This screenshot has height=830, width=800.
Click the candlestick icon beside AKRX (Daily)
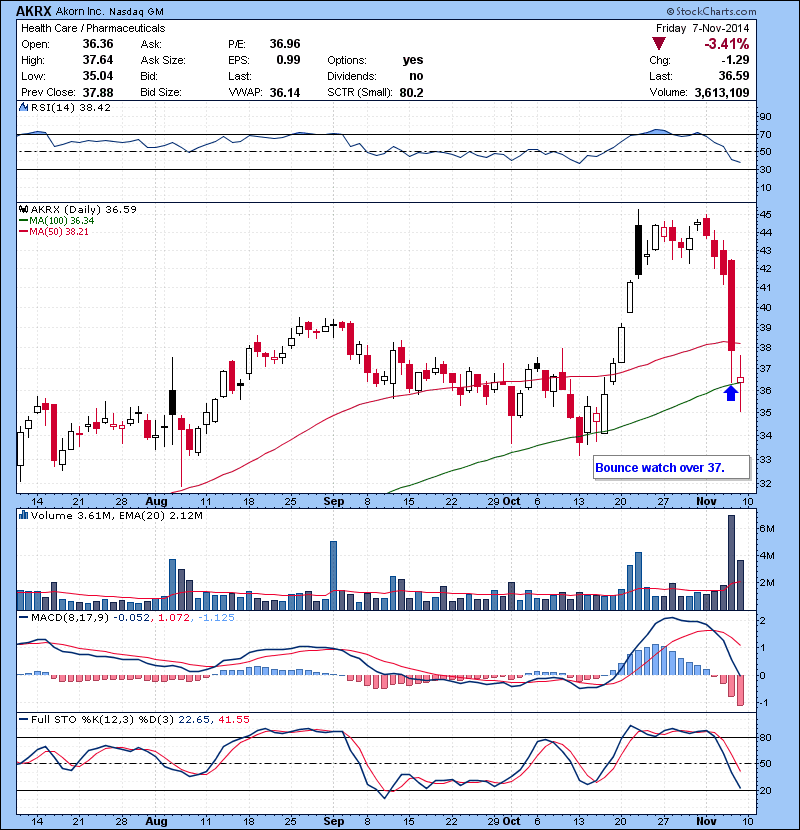[23, 210]
